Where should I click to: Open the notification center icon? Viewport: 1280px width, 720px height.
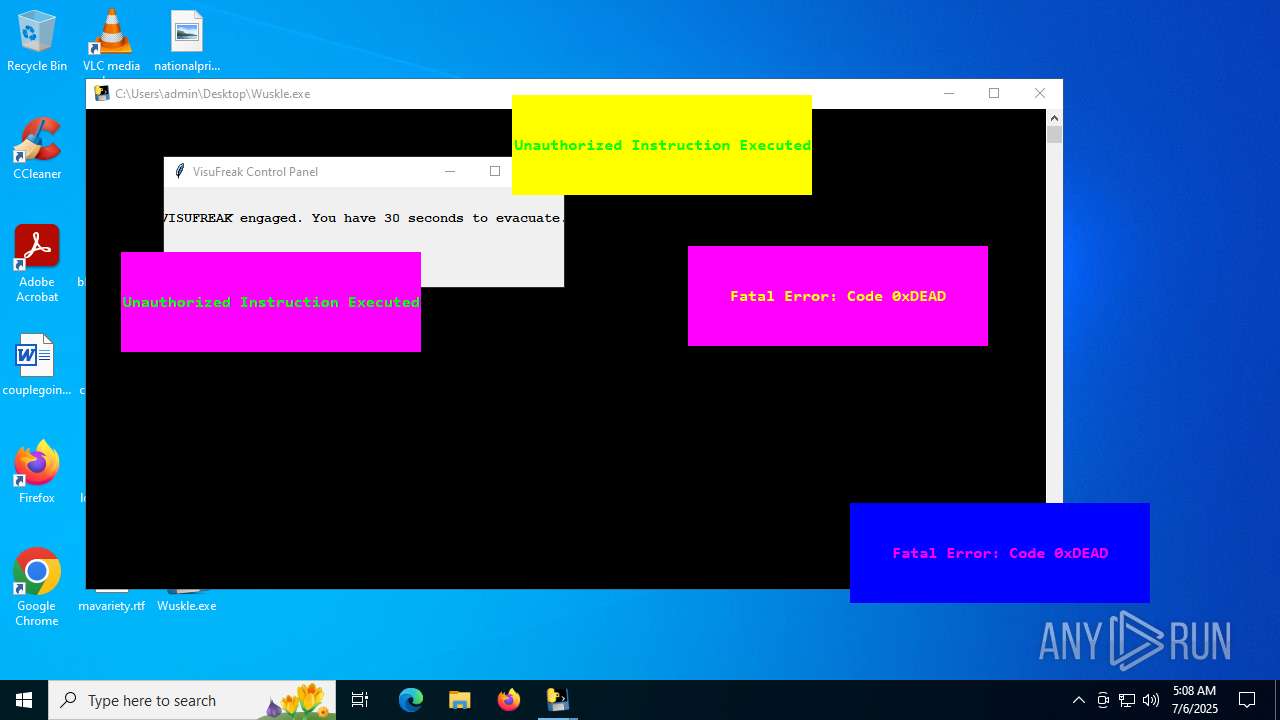tap(1247, 700)
